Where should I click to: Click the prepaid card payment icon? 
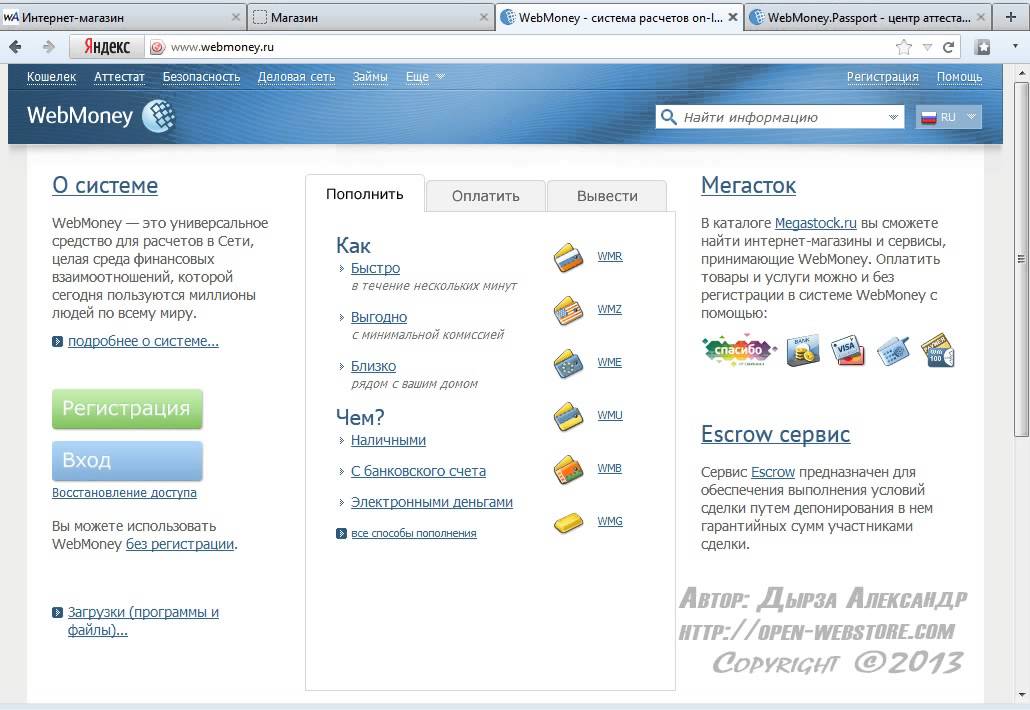click(x=937, y=350)
